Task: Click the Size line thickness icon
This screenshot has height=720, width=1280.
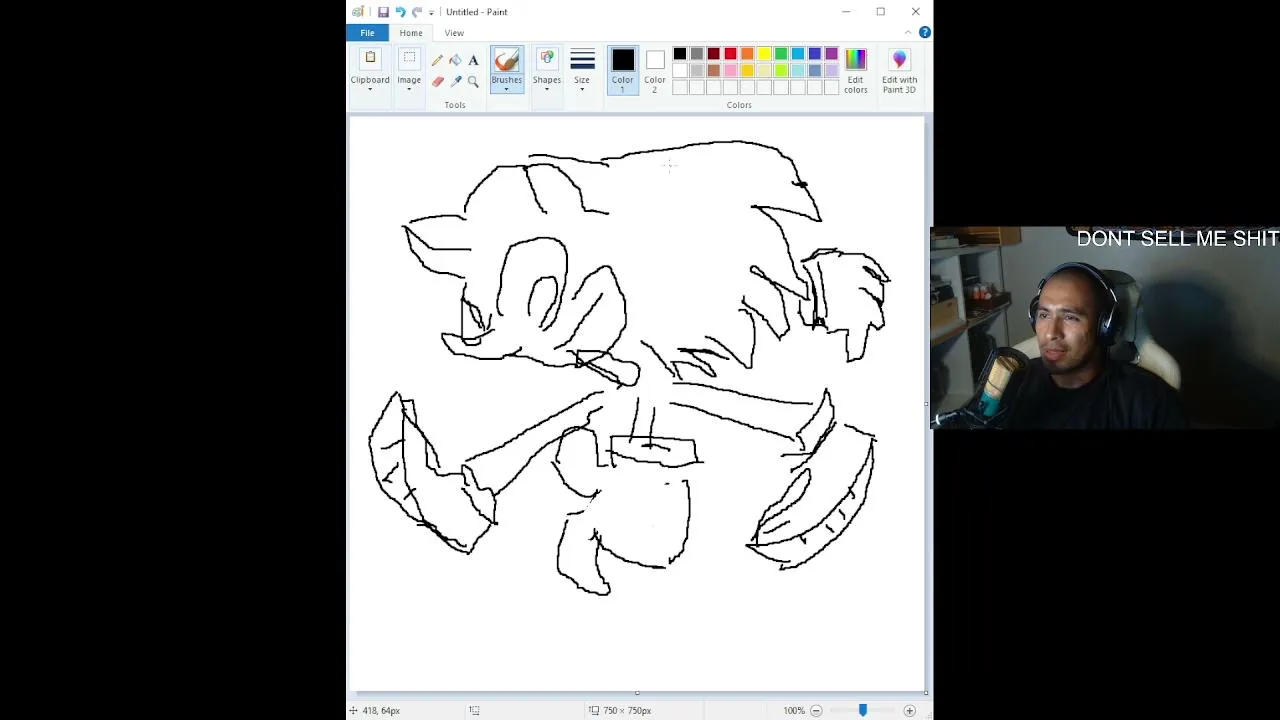Action: [582, 60]
